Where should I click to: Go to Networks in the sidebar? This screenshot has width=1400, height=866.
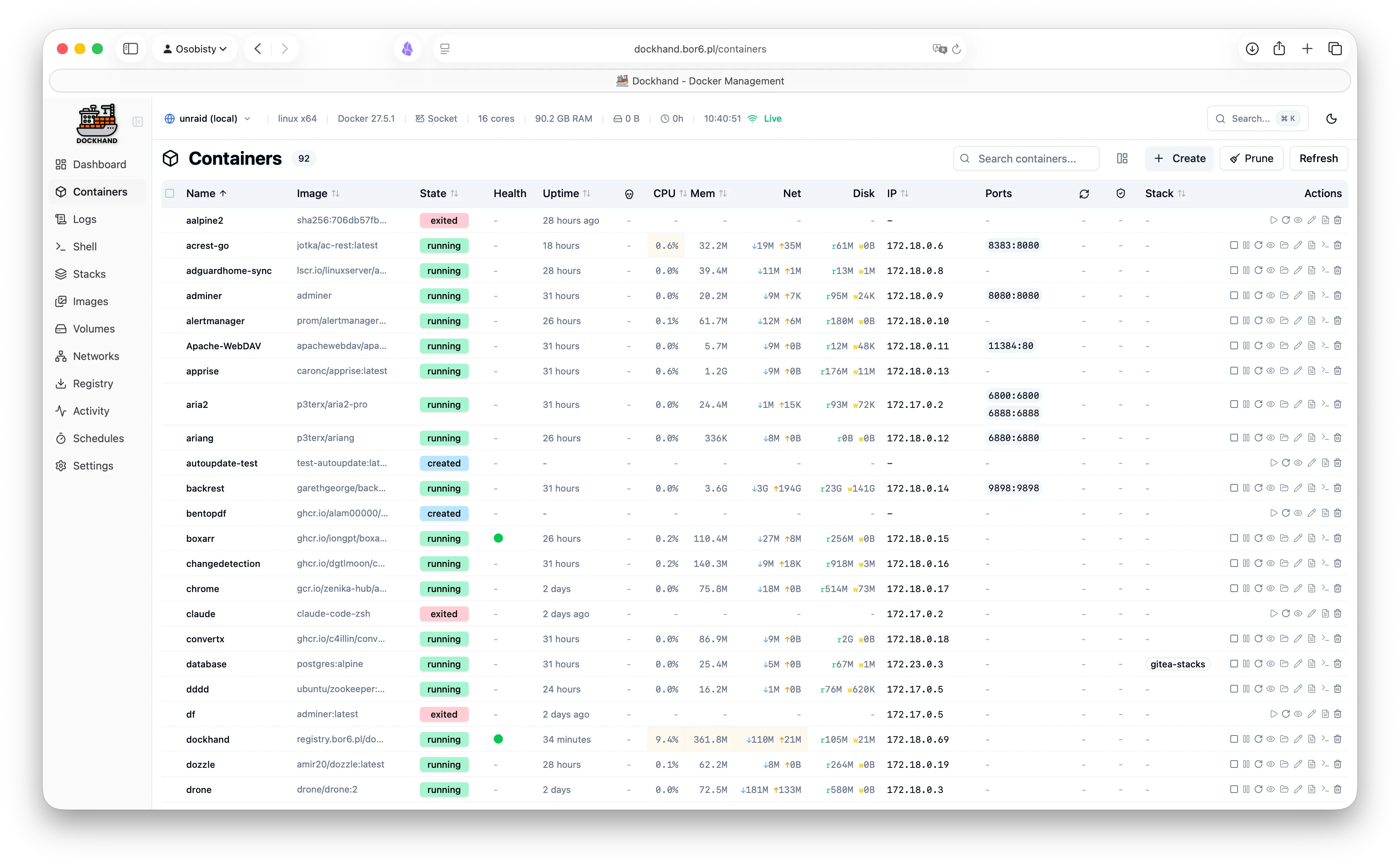click(x=95, y=356)
